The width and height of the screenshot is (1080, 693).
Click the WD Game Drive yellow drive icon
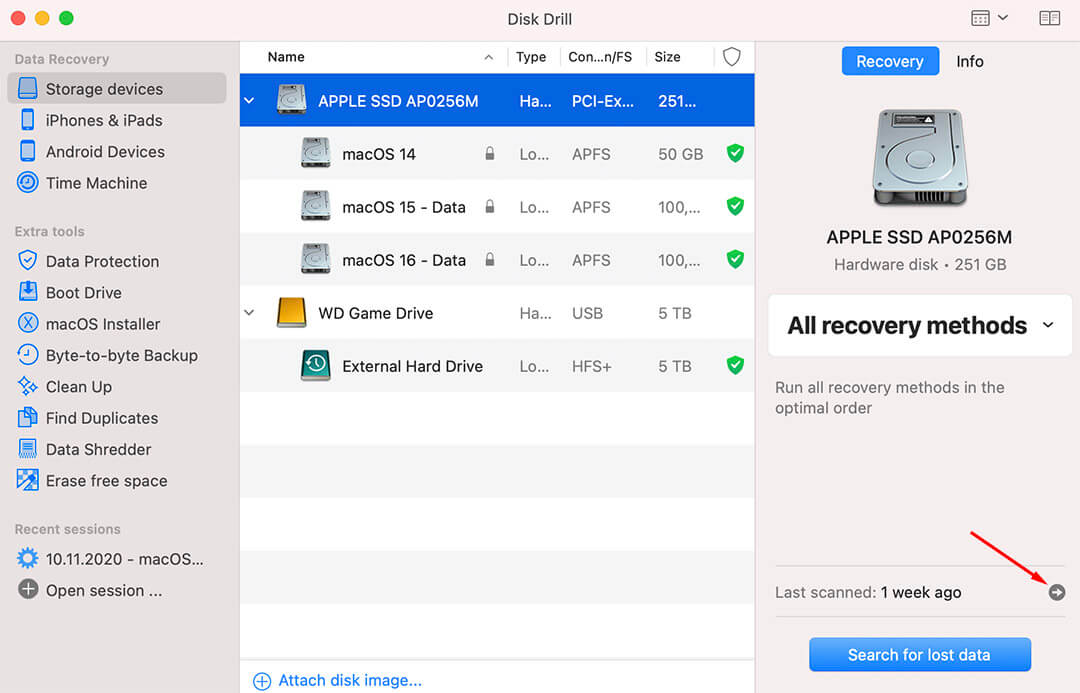[291, 313]
